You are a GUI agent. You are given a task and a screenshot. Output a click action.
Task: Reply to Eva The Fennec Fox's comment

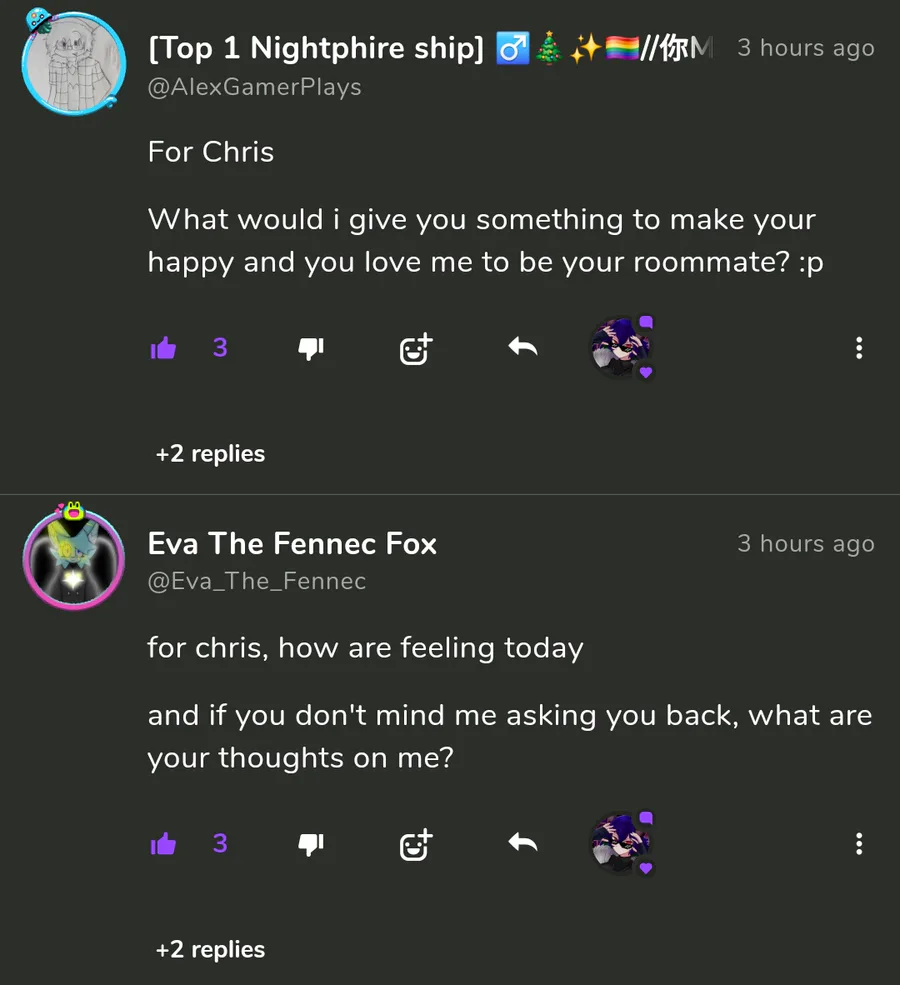tap(522, 843)
